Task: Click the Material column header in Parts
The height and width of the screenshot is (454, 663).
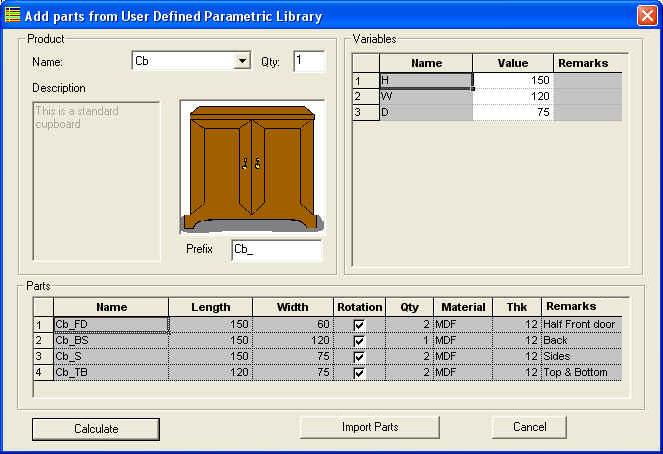Action: point(463,307)
